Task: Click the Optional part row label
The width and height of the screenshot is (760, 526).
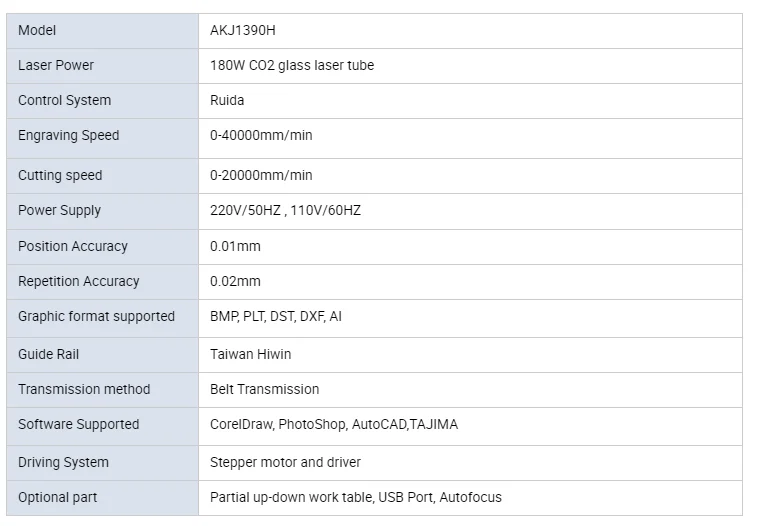Action: 58,497
